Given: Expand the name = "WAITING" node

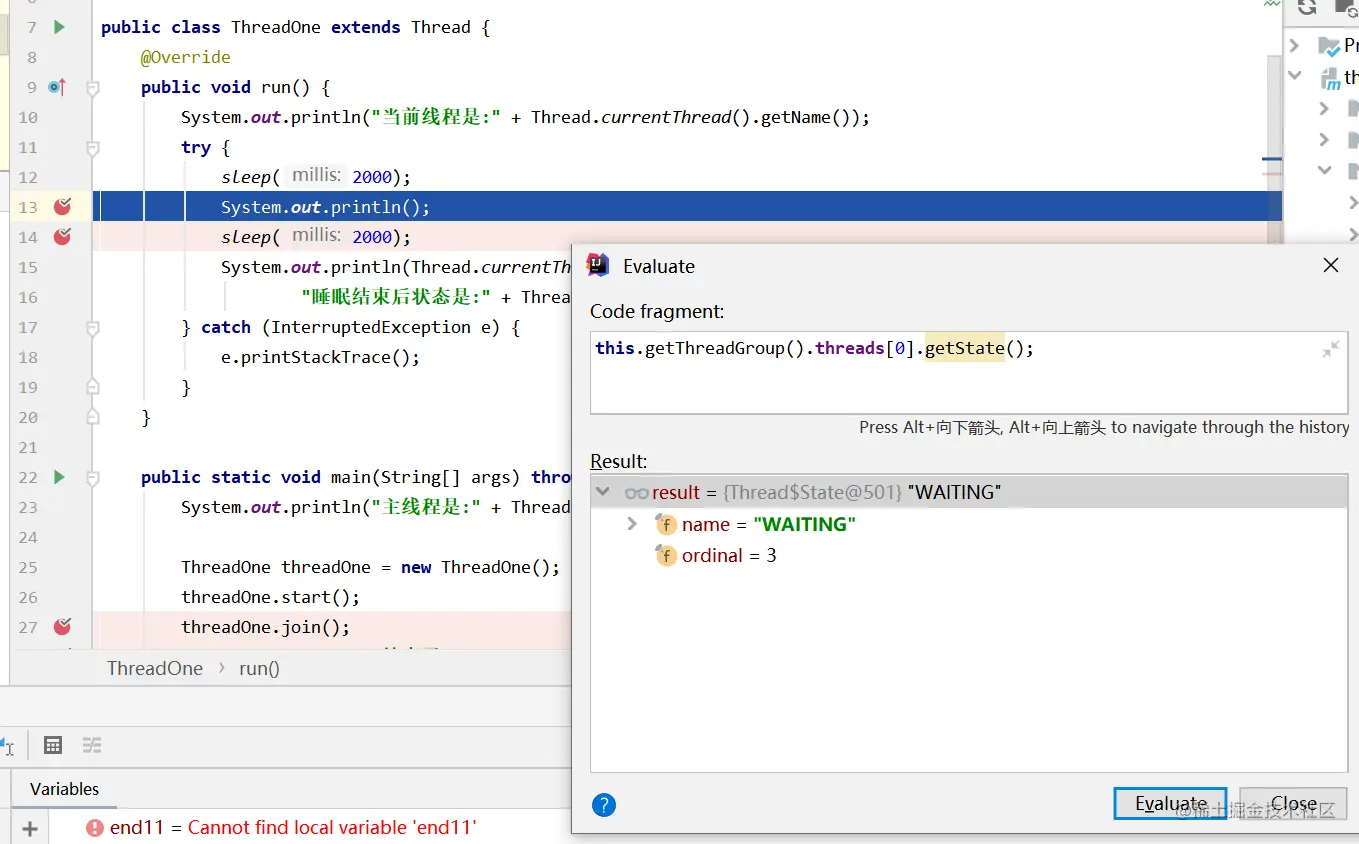Looking at the screenshot, I should (631, 524).
